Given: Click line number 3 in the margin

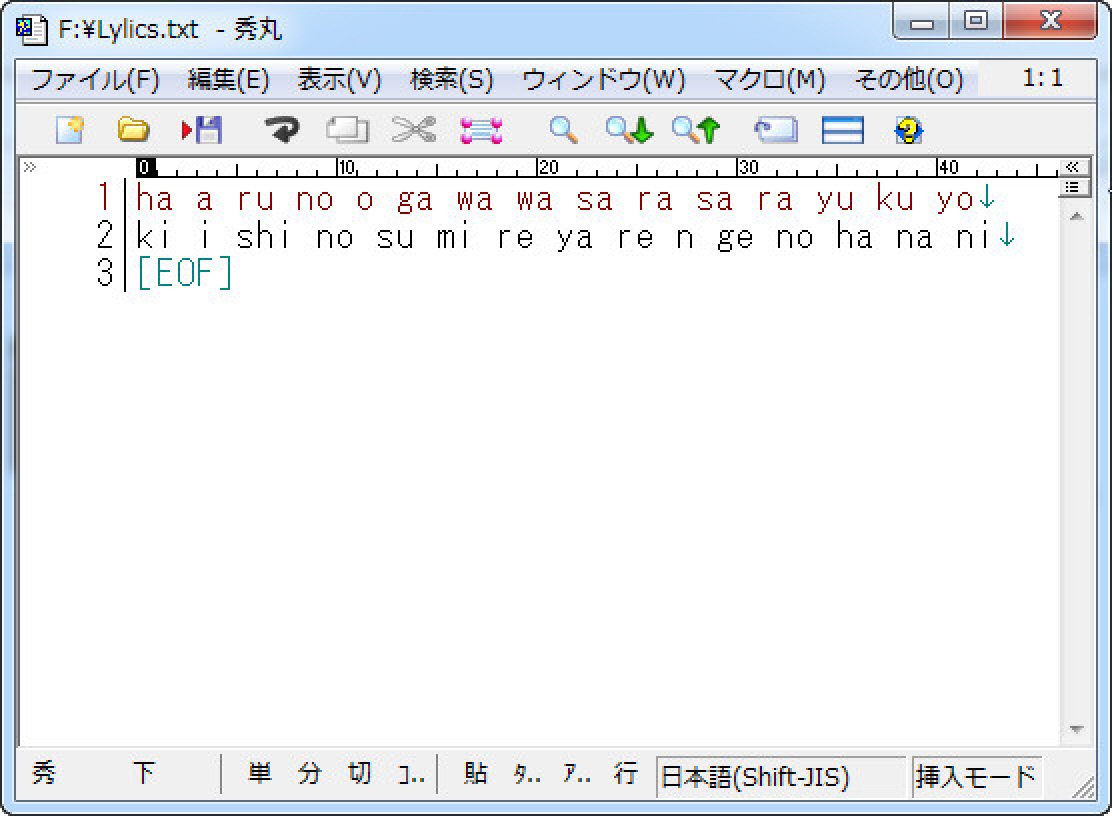Looking at the screenshot, I should tap(104, 273).
